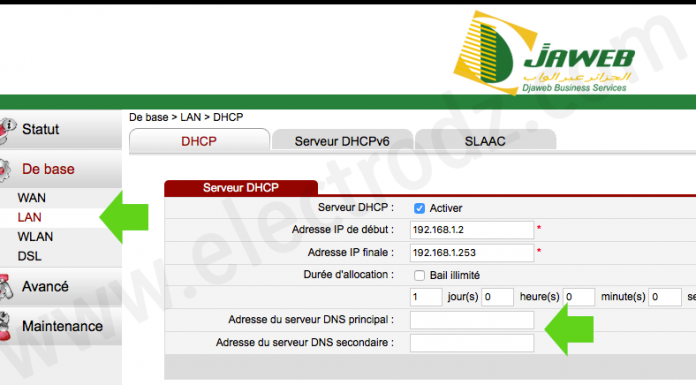Image resolution: width=696 pixels, height=385 pixels.
Task: Click the Maintenance sidebar icon
Action: 5,326
